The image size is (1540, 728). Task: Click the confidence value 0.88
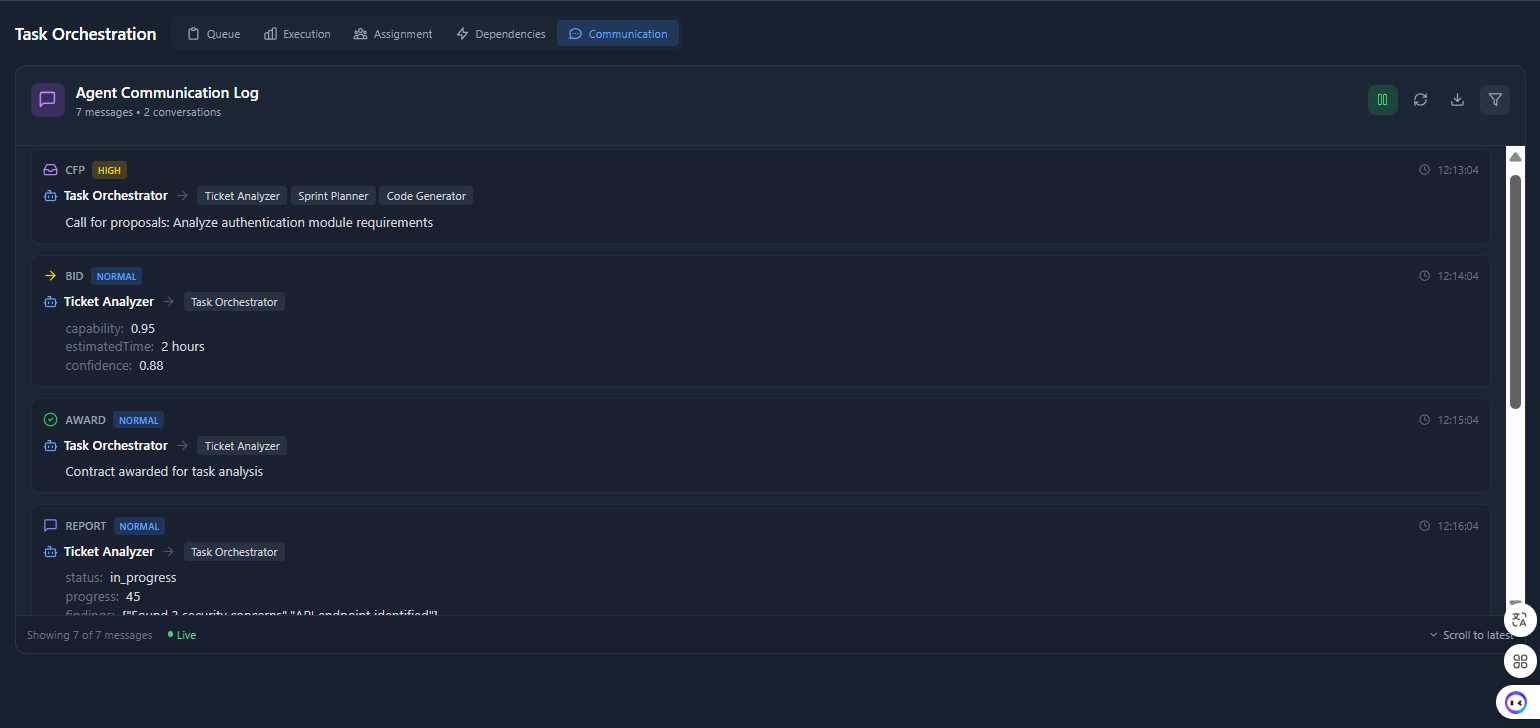pos(151,366)
